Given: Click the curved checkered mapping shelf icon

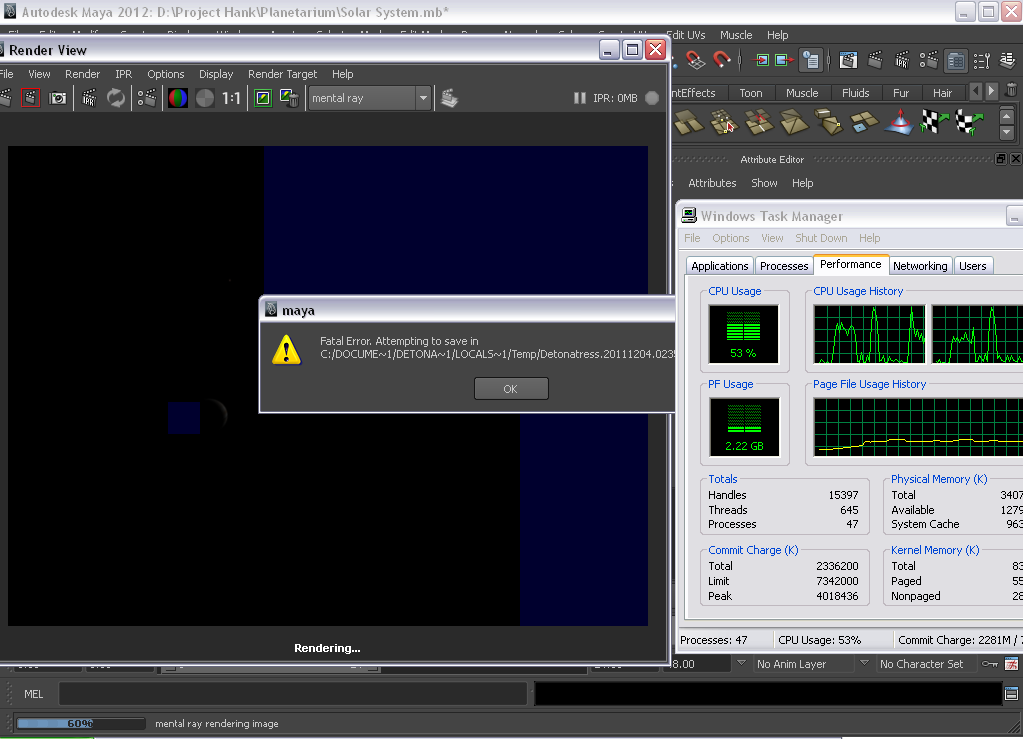Looking at the screenshot, I should click(970, 122).
